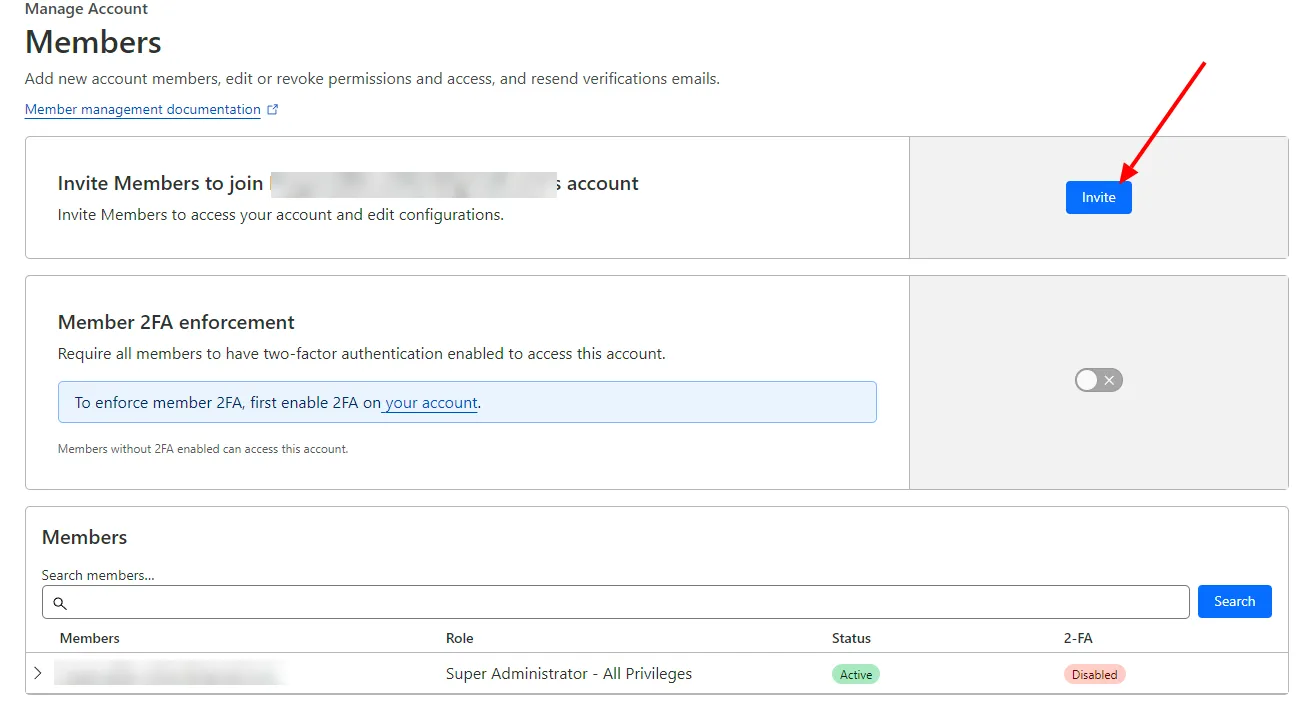Image resolution: width=1303 pixels, height=726 pixels.
Task: Click the green Active status badge
Action: tap(856, 674)
